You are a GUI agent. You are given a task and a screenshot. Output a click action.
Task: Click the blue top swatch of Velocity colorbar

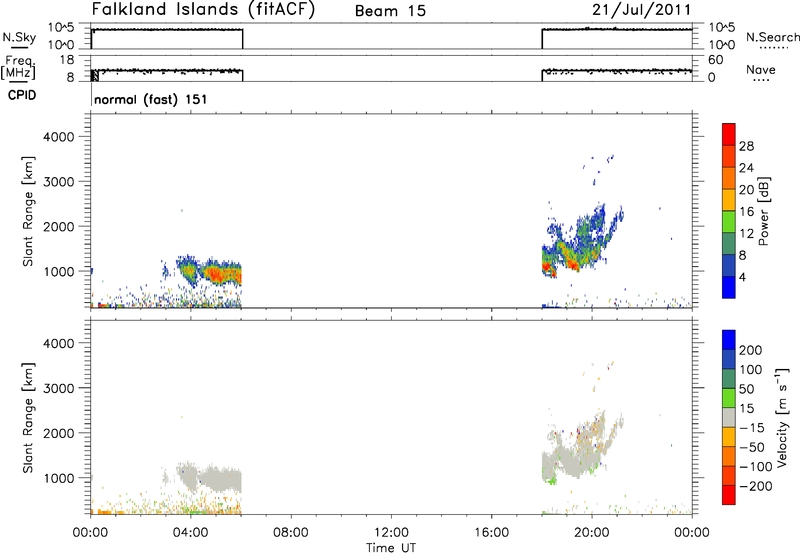(729, 339)
